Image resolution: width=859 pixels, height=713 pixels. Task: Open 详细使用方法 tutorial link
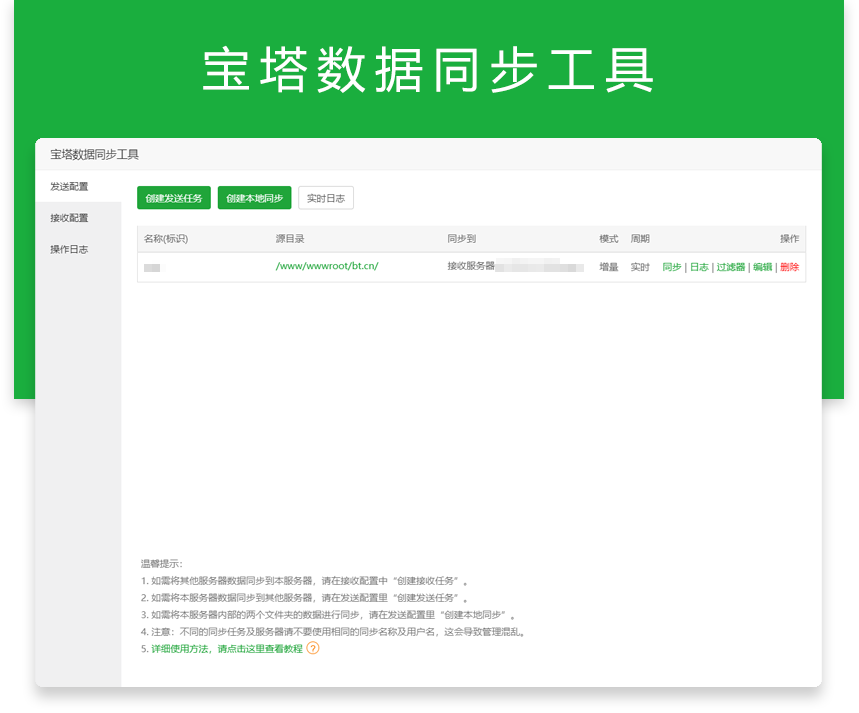pyautogui.click(x=227, y=649)
